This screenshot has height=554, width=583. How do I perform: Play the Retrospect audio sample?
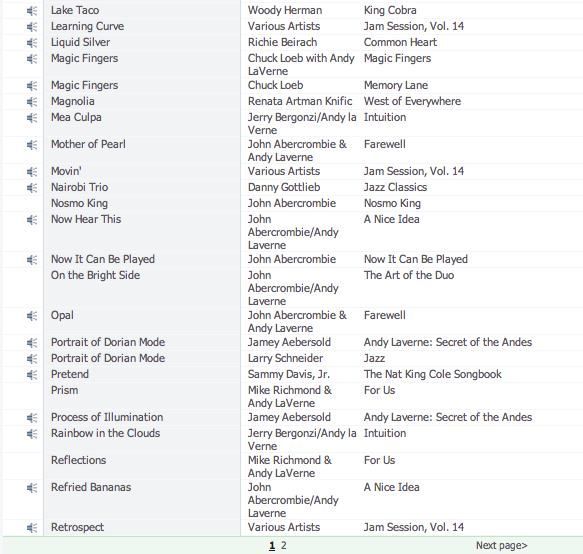32,528
